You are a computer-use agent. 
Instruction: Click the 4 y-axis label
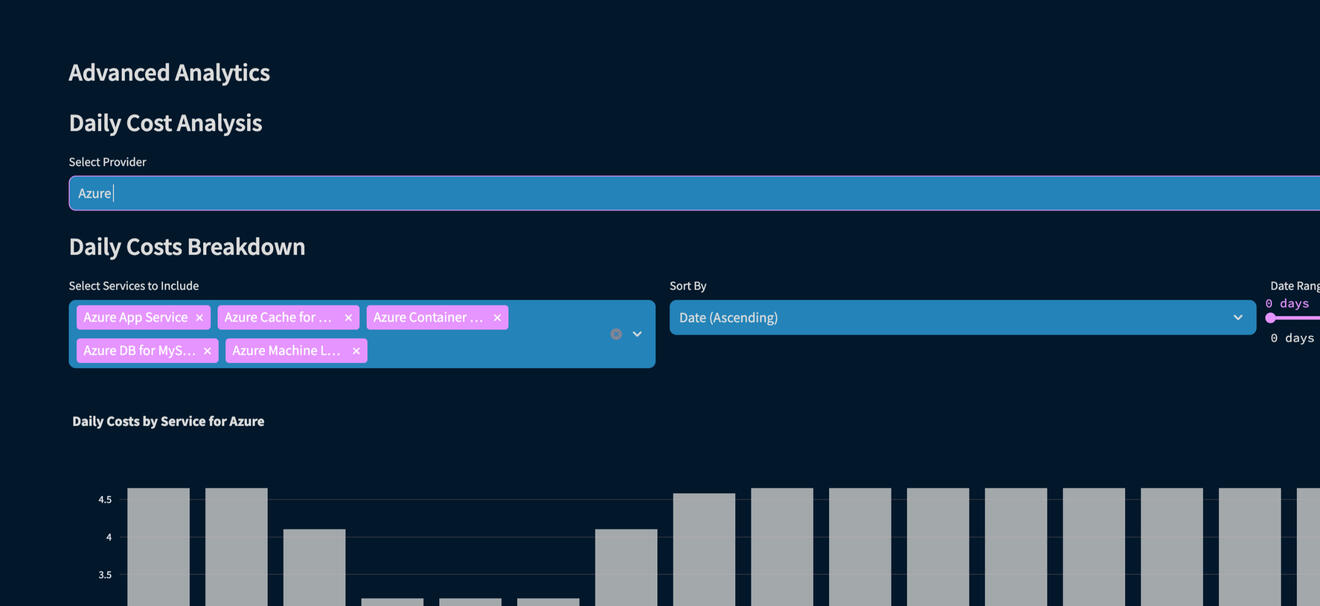coord(108,537)
